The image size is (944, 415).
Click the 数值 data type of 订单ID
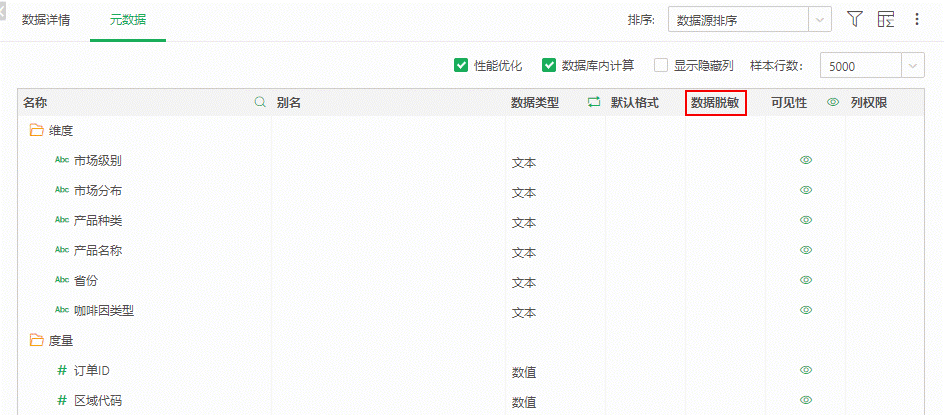[x=524, y=373]
